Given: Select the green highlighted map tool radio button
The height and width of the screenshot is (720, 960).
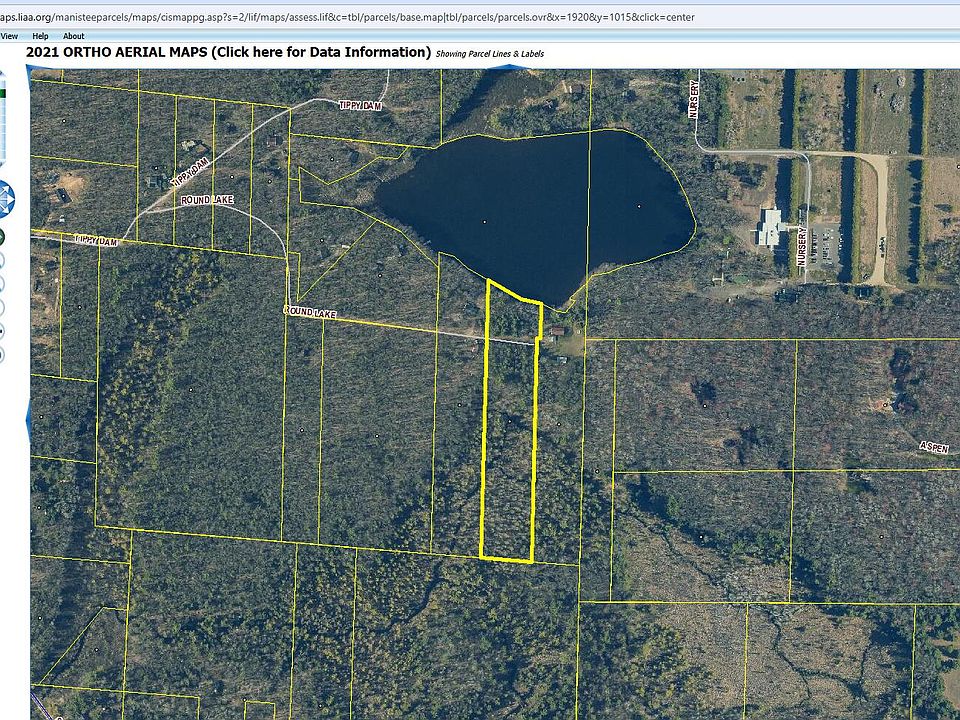Looking at the screenshot, I should [x=2, y=237].
